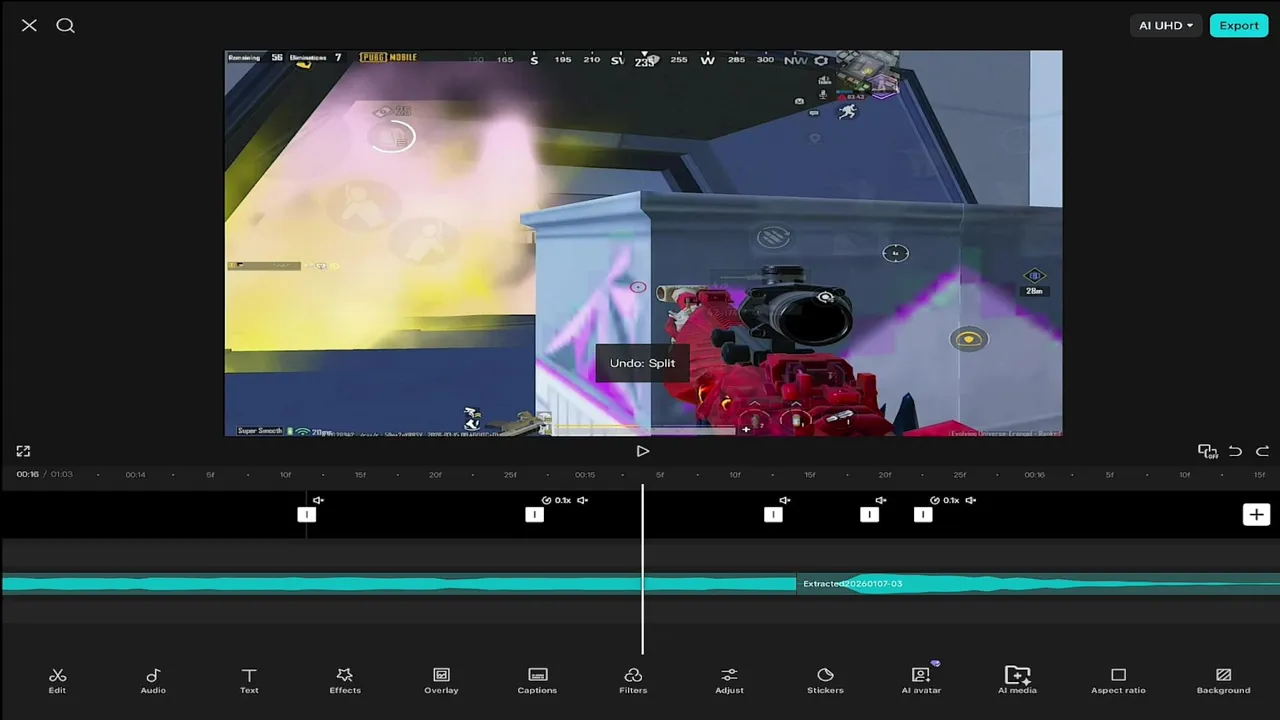Click the first 0.1x speed indicator

(557, 500)
